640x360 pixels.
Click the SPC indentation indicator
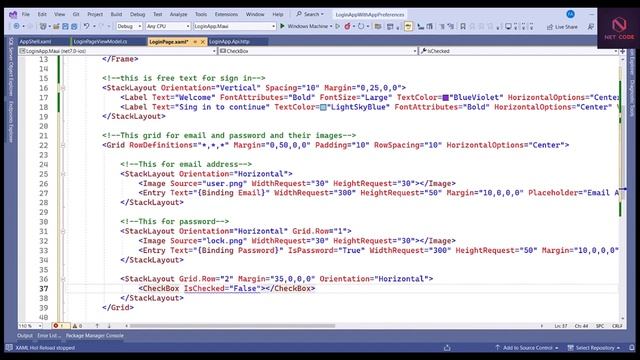(x=600, y=326)
